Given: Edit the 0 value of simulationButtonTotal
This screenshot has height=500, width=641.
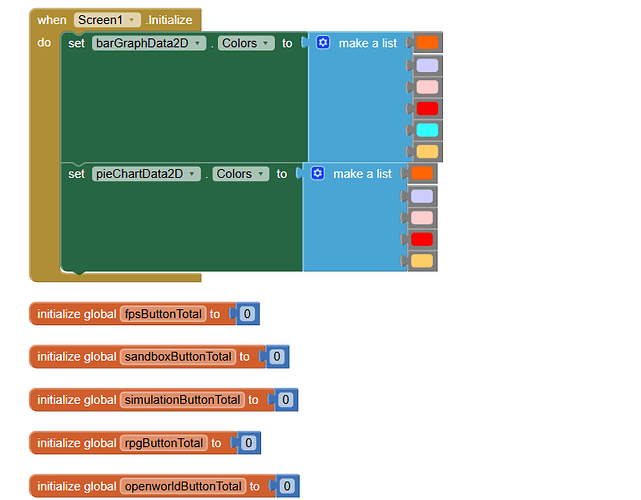Looking at the screenshot, I should [285, 399].
